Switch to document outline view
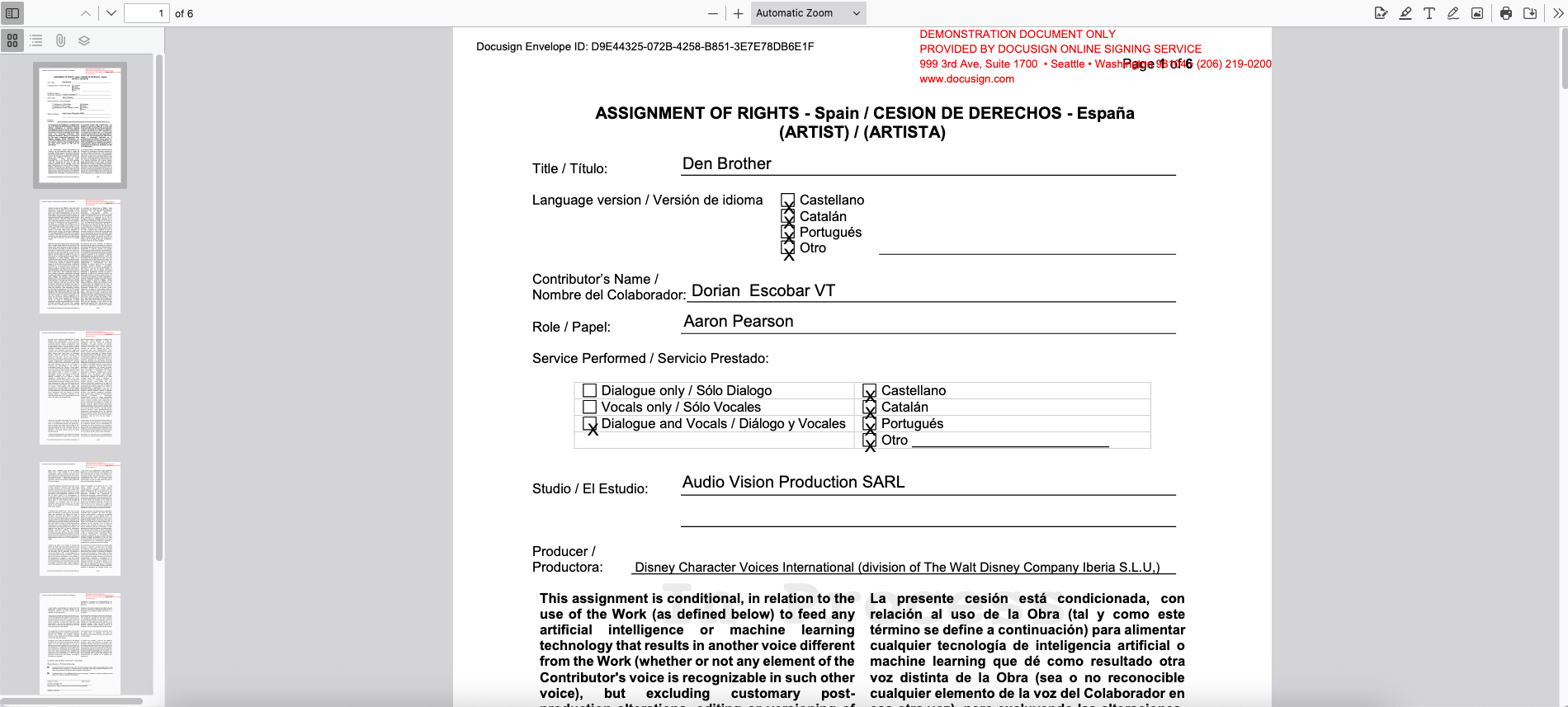1568x707 pixels. 36,40
